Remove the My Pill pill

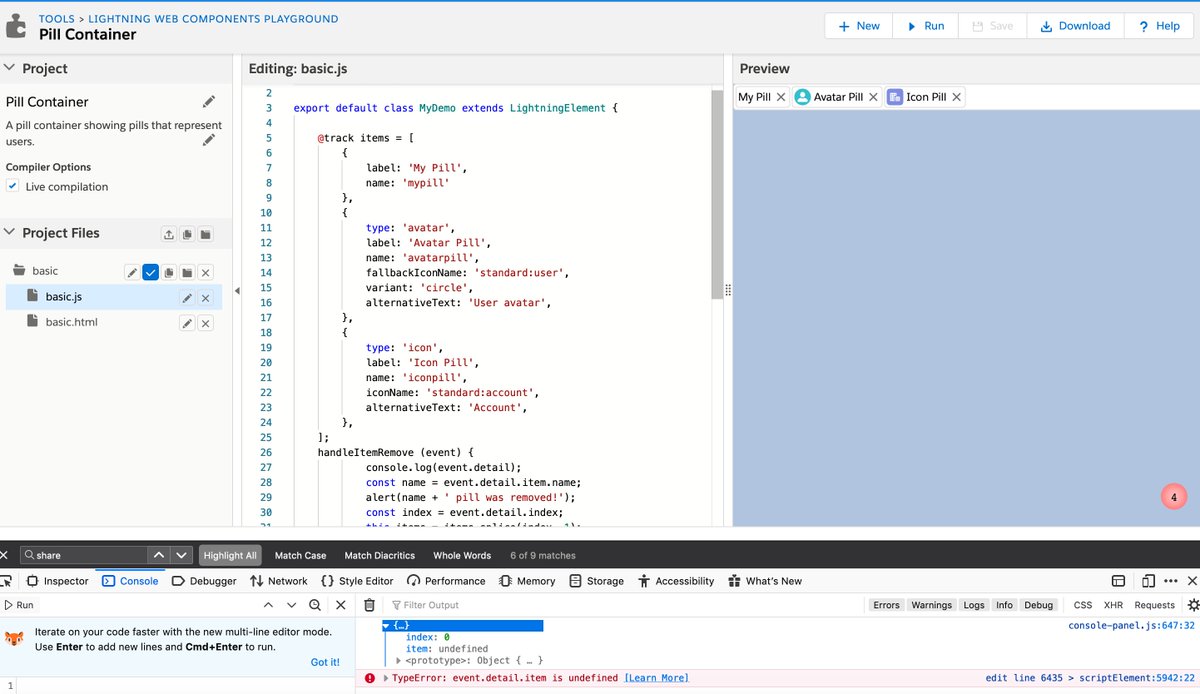(x=780, y=97)
